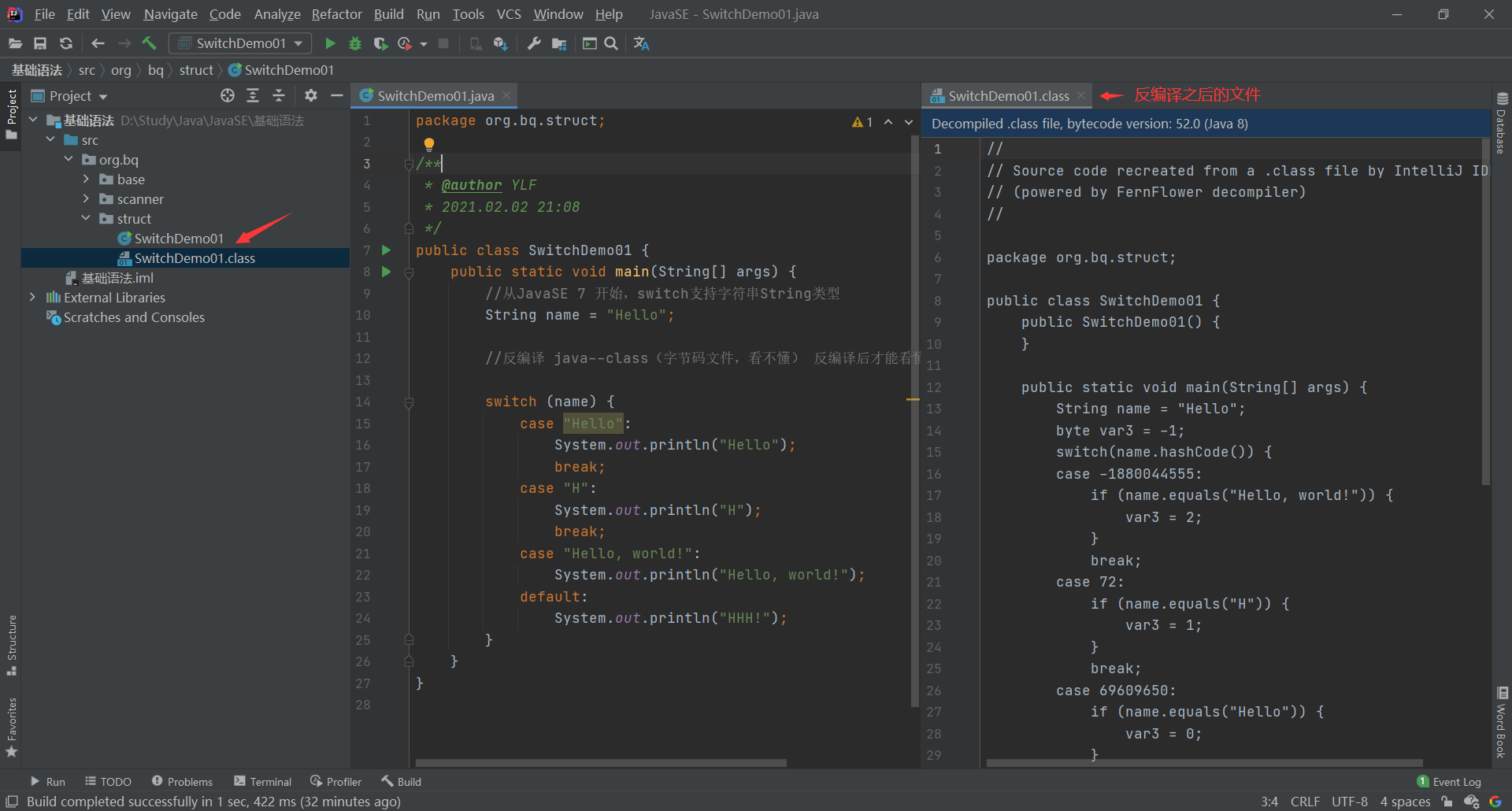This screenshot has width=1512, height=811.
Task: Build project with hammer icon
Action: click(x=149, y=43)
